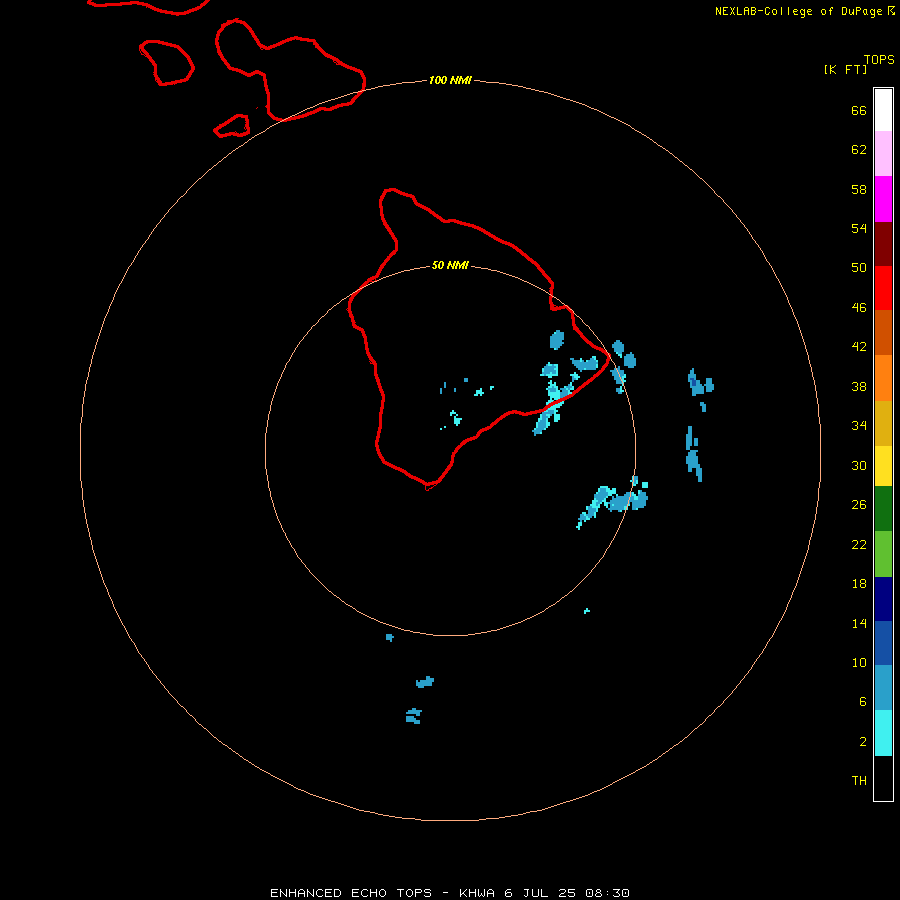Image resolution: width=900 pixels, height=900 pixels.
Task: Pick the dark orange legend swatch
Action: coord(883,332)
